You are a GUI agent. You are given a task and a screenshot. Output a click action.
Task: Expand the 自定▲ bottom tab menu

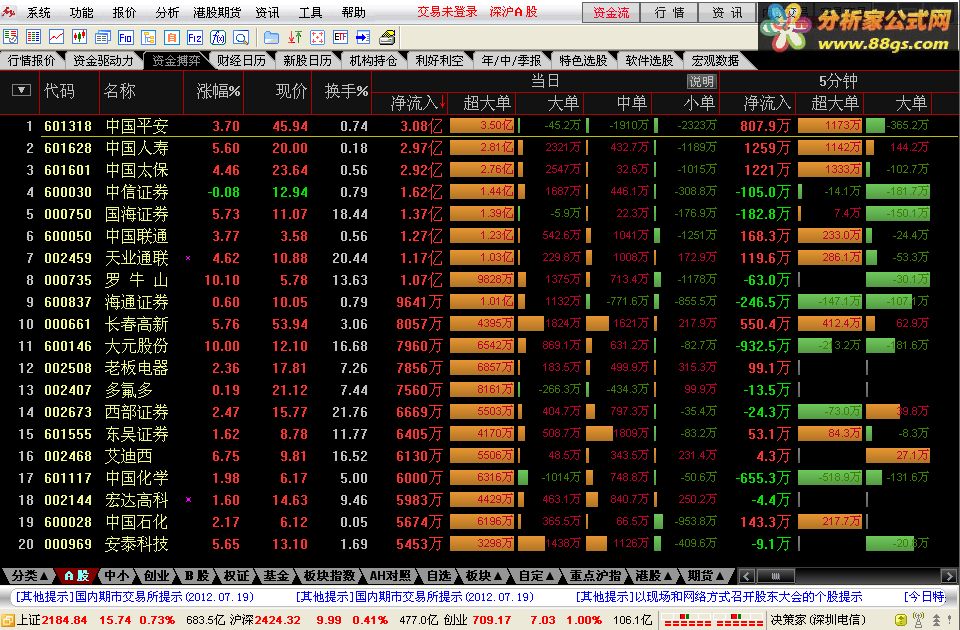pos(536,576)
